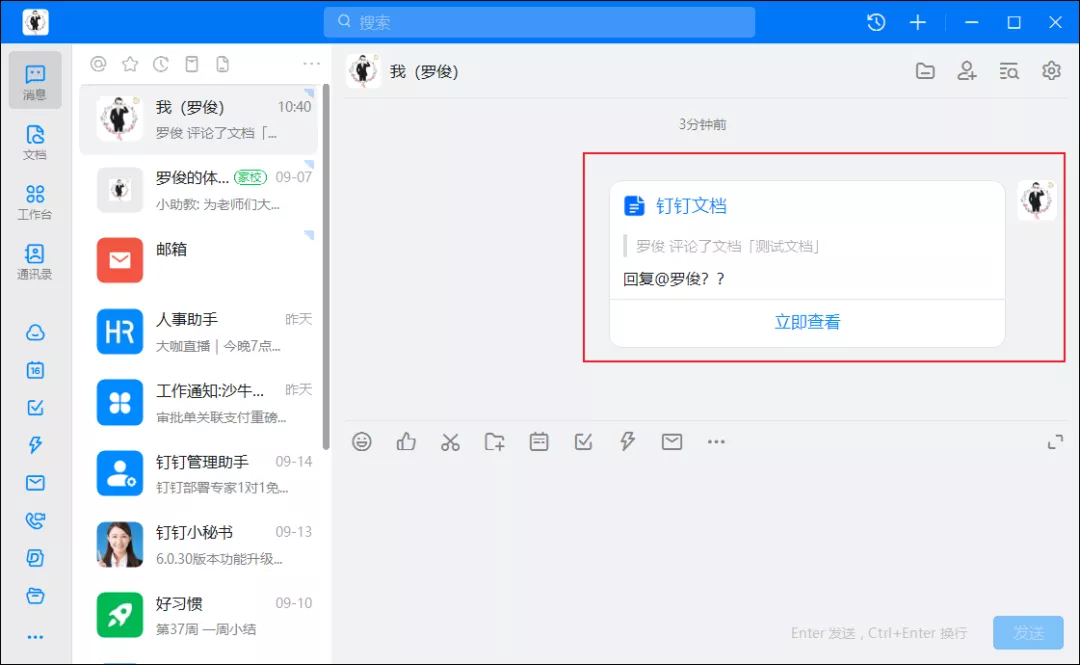Open the calendar icon showing 16
1080x665 pixels.
pos(35,370)
